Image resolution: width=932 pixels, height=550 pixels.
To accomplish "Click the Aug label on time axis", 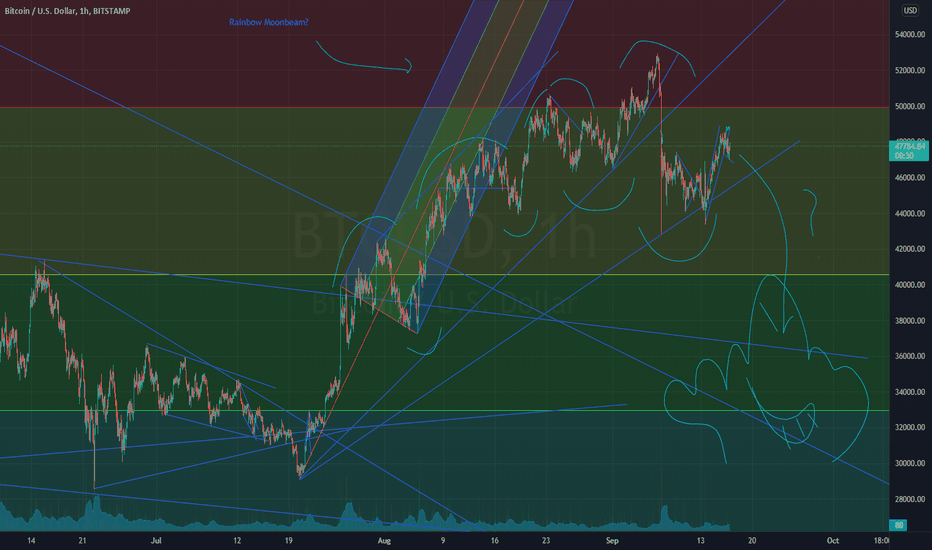I will click(384, 540).
